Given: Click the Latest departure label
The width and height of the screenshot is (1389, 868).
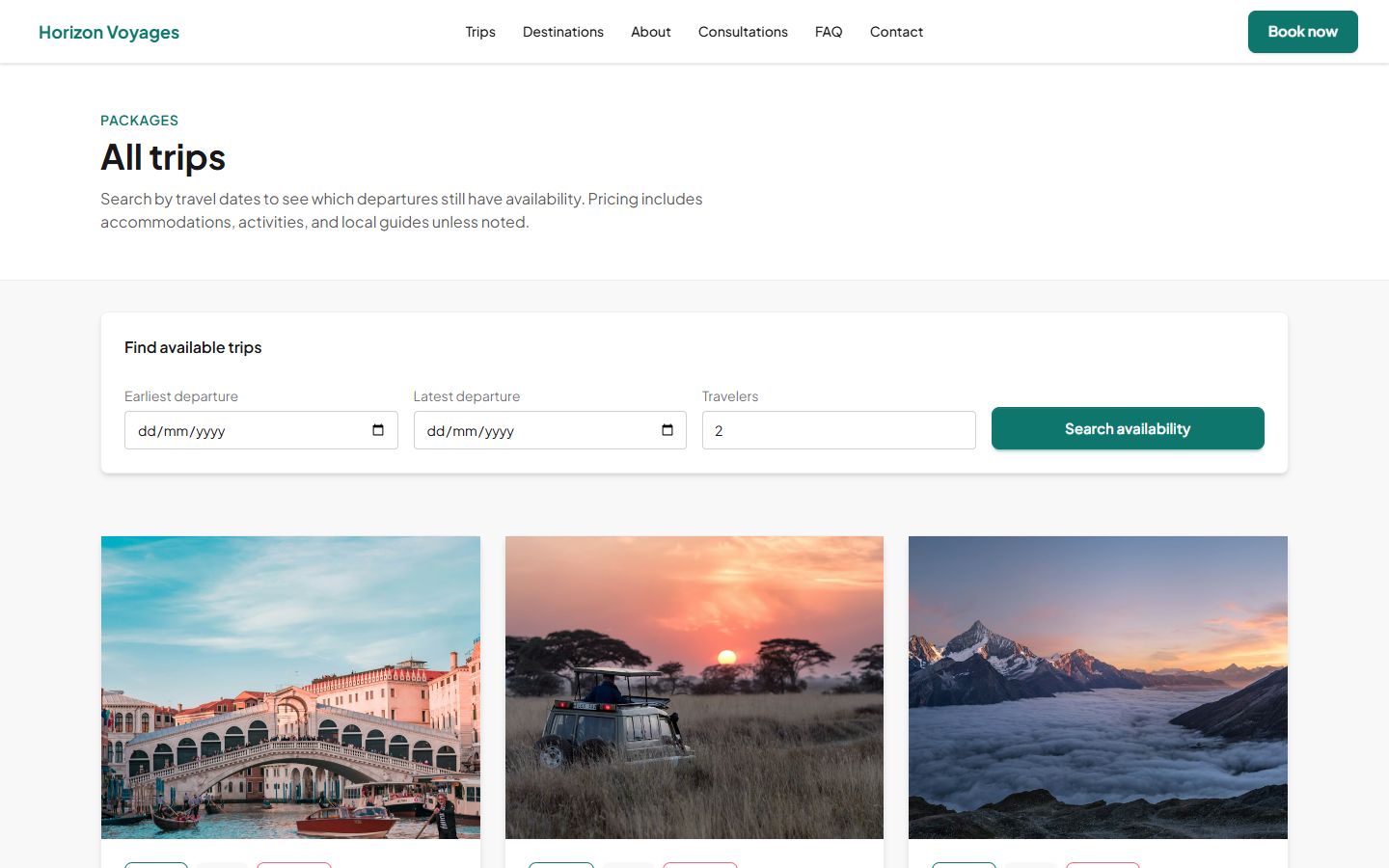Looking at the screenshot, I should click(467, 396).
